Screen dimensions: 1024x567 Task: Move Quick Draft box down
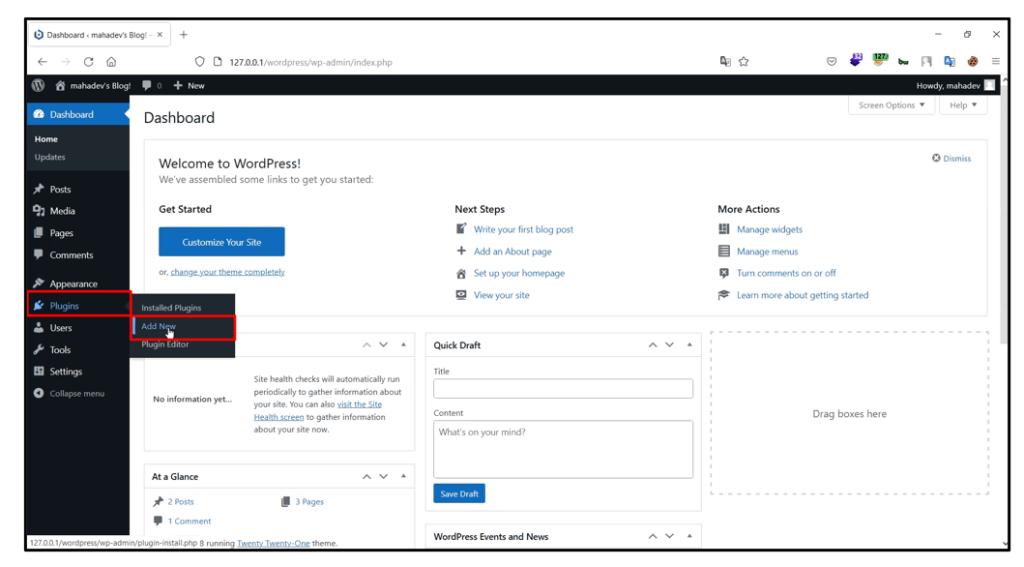coord(669,345)
